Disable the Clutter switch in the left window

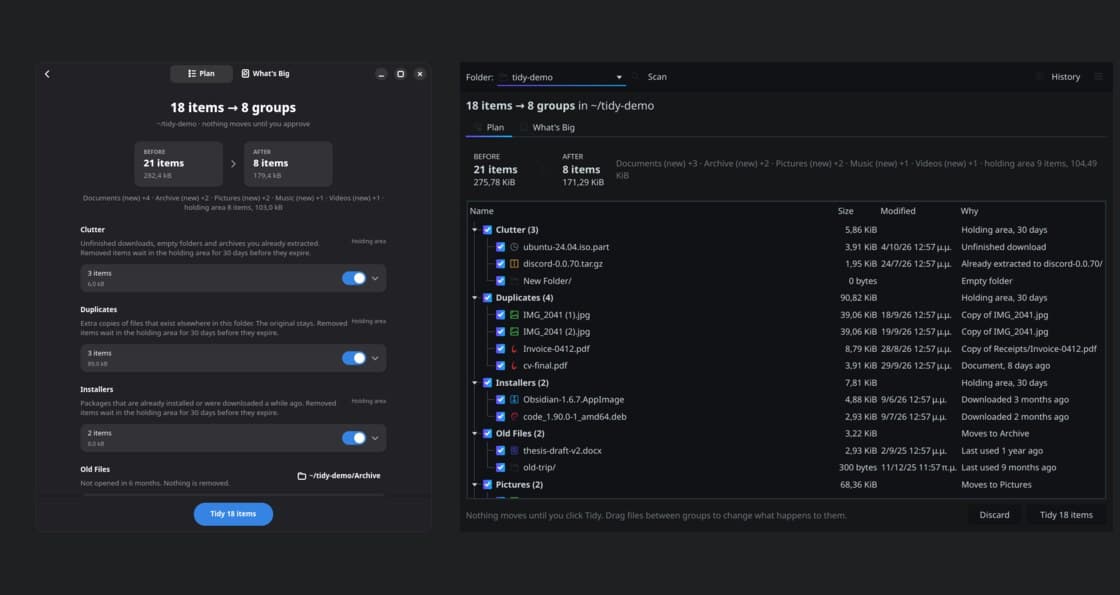point(354,279)
